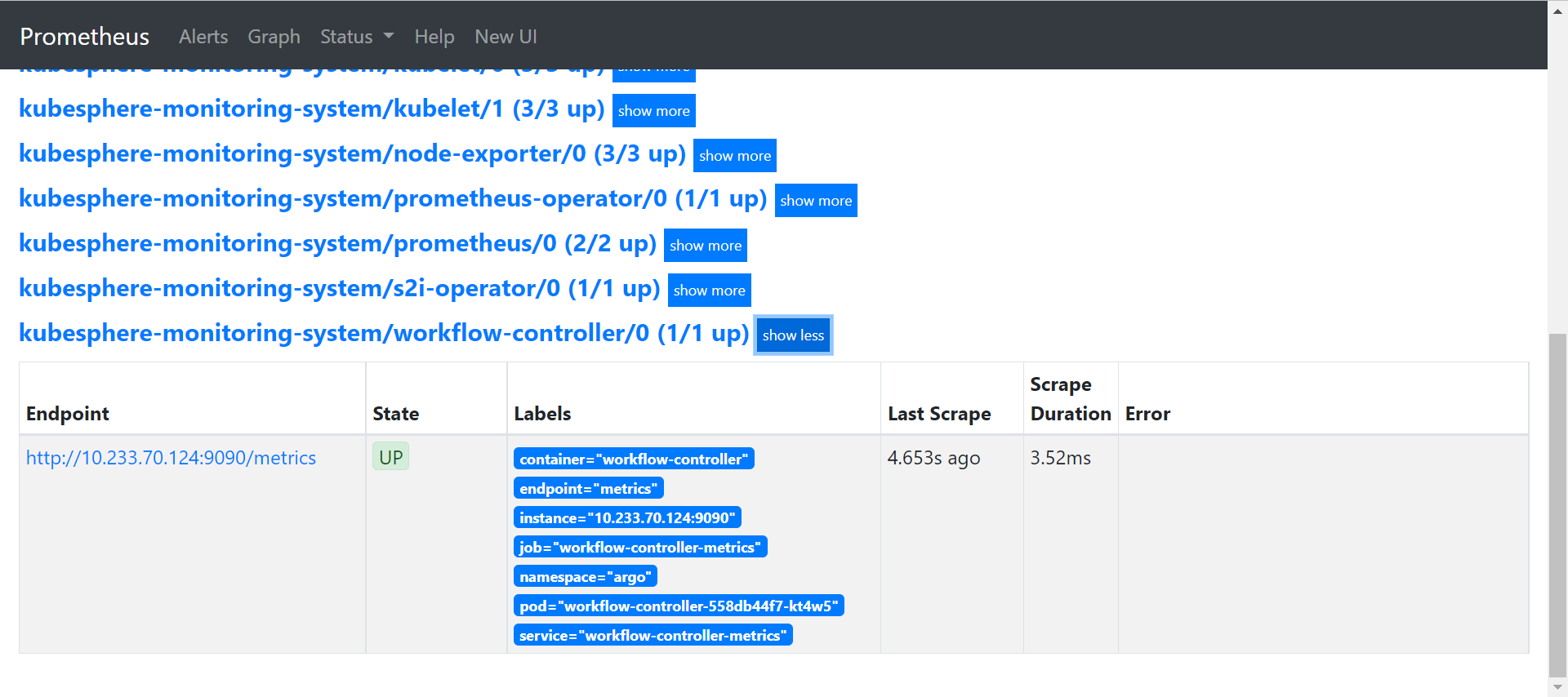Collapse workflow-controller/0 with show less
The height and width of the screenshot is (697, 1568).
pyautogui.click(x=793, y=335)
